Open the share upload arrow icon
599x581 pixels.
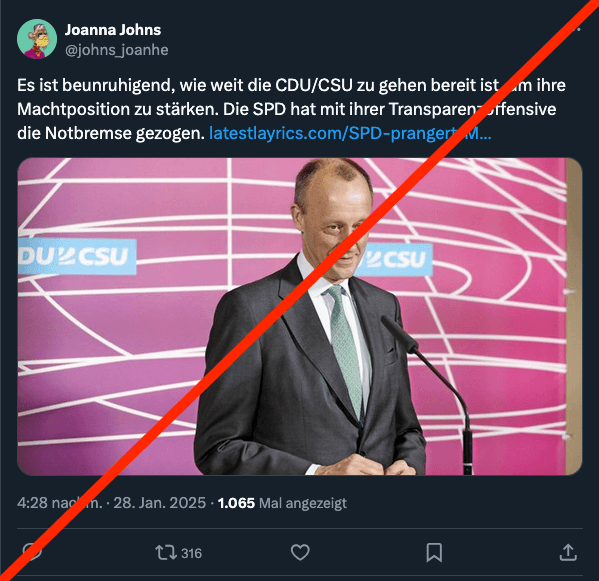coord(568,552)
